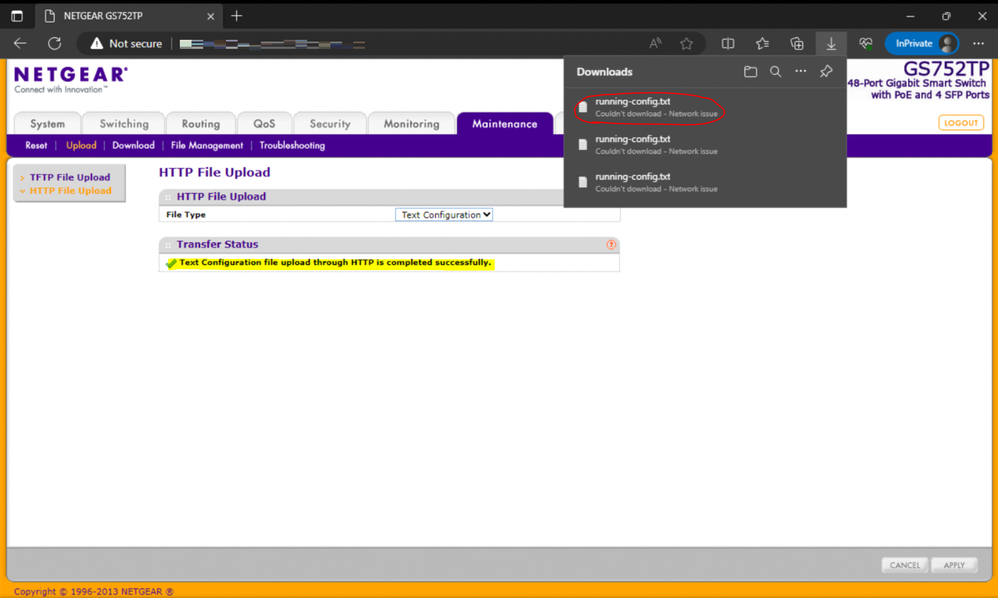Open the Collections icon

coord(797,43)
